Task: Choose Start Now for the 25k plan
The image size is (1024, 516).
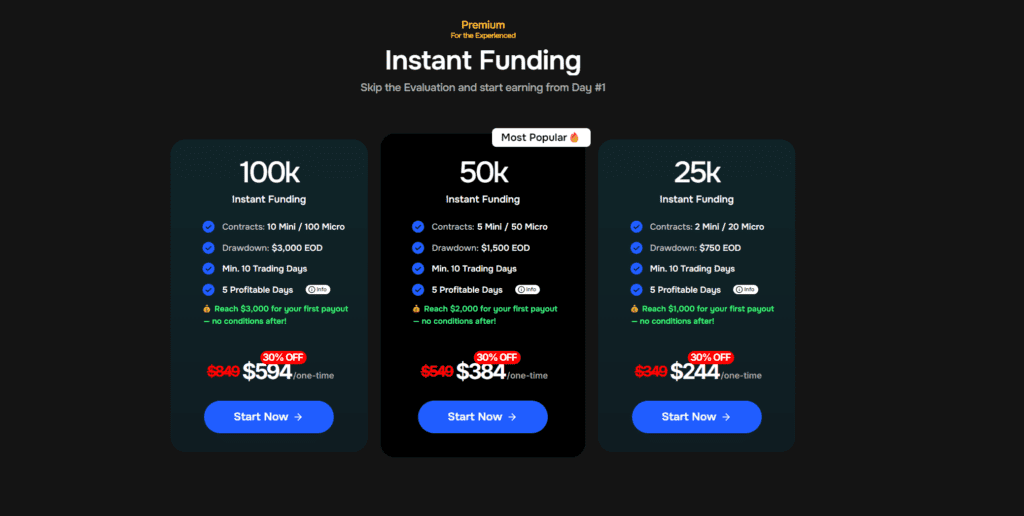Action: (696, 417)
